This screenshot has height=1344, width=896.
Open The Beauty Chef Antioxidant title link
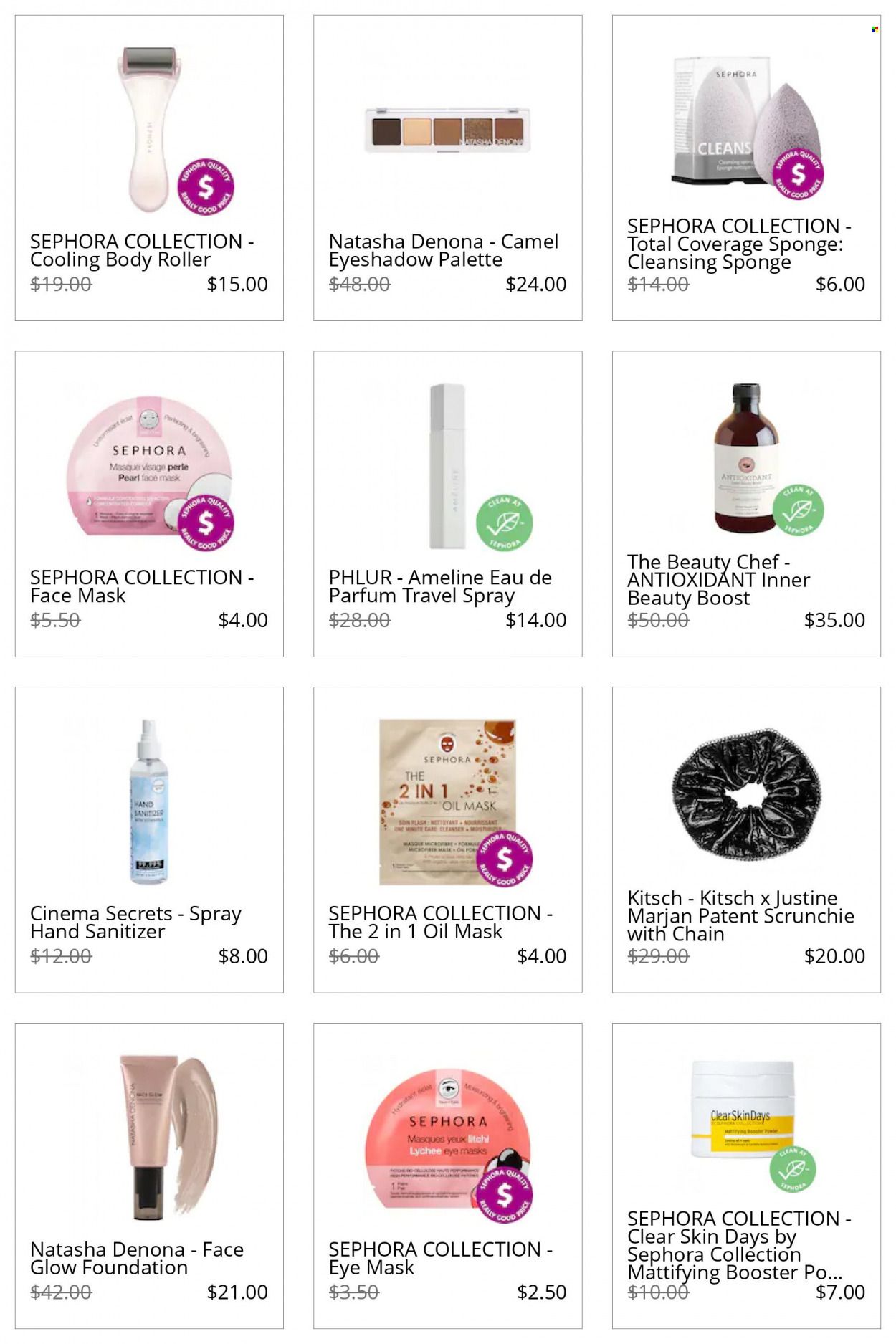(718, 580)
